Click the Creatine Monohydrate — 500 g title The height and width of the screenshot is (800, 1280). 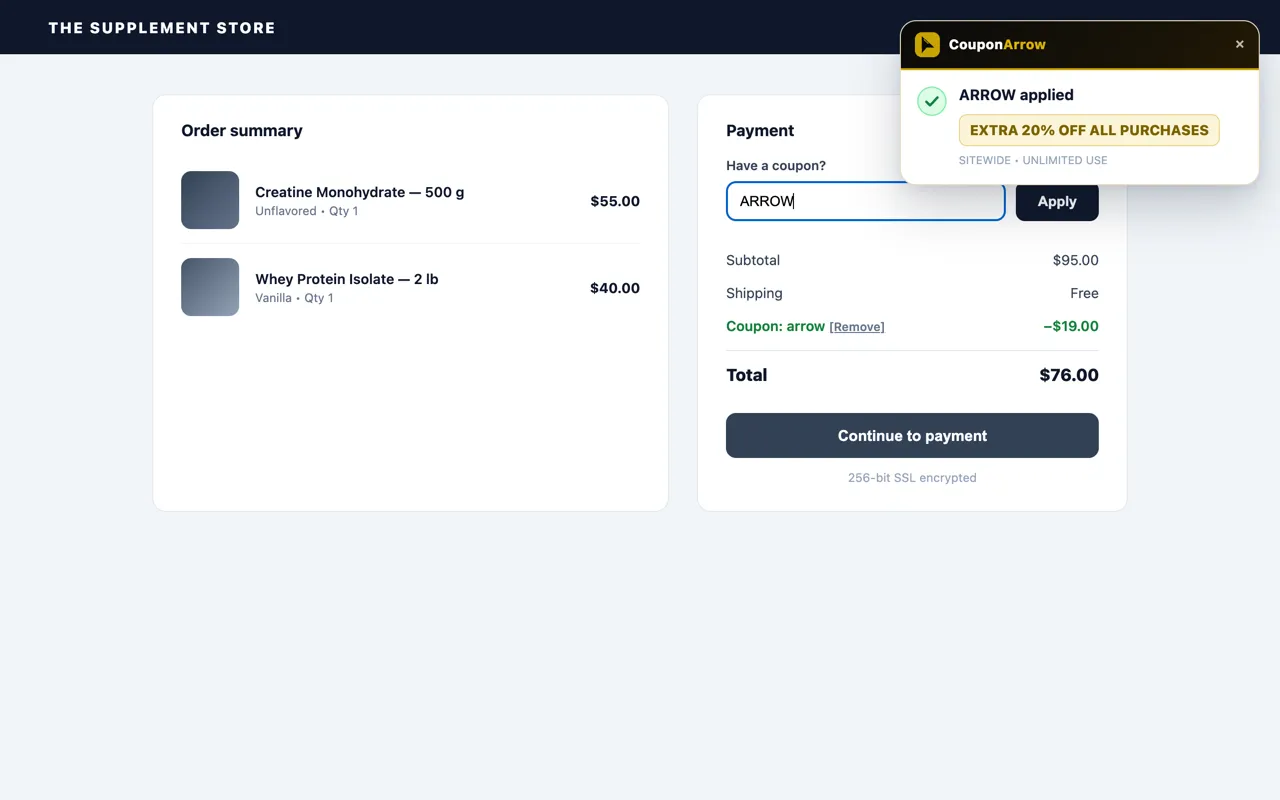coord(360,192)
